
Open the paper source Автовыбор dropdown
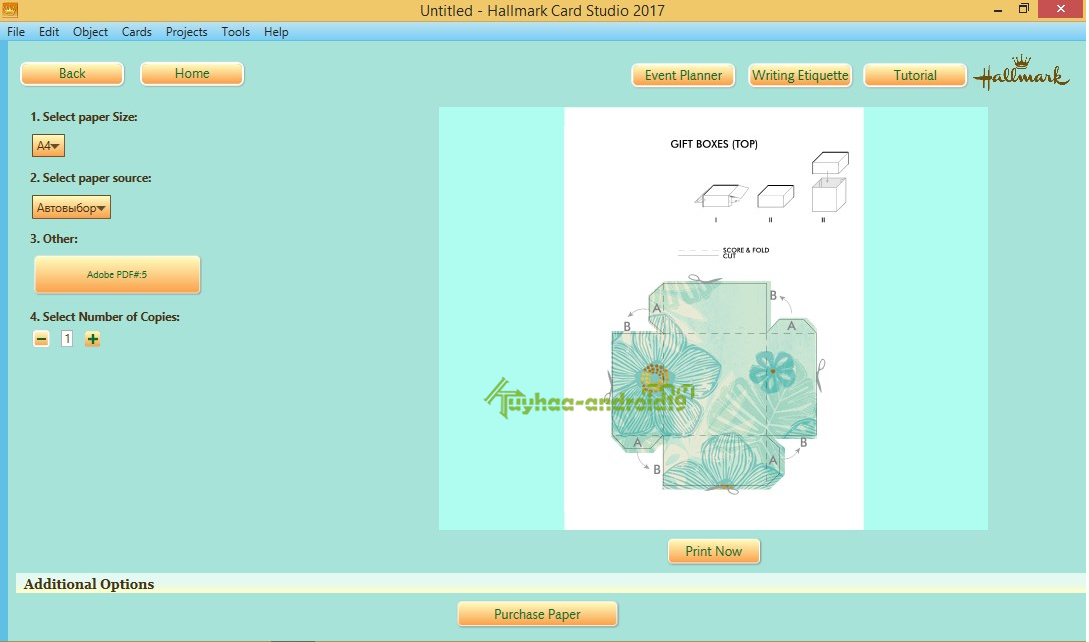coord(72,207)
